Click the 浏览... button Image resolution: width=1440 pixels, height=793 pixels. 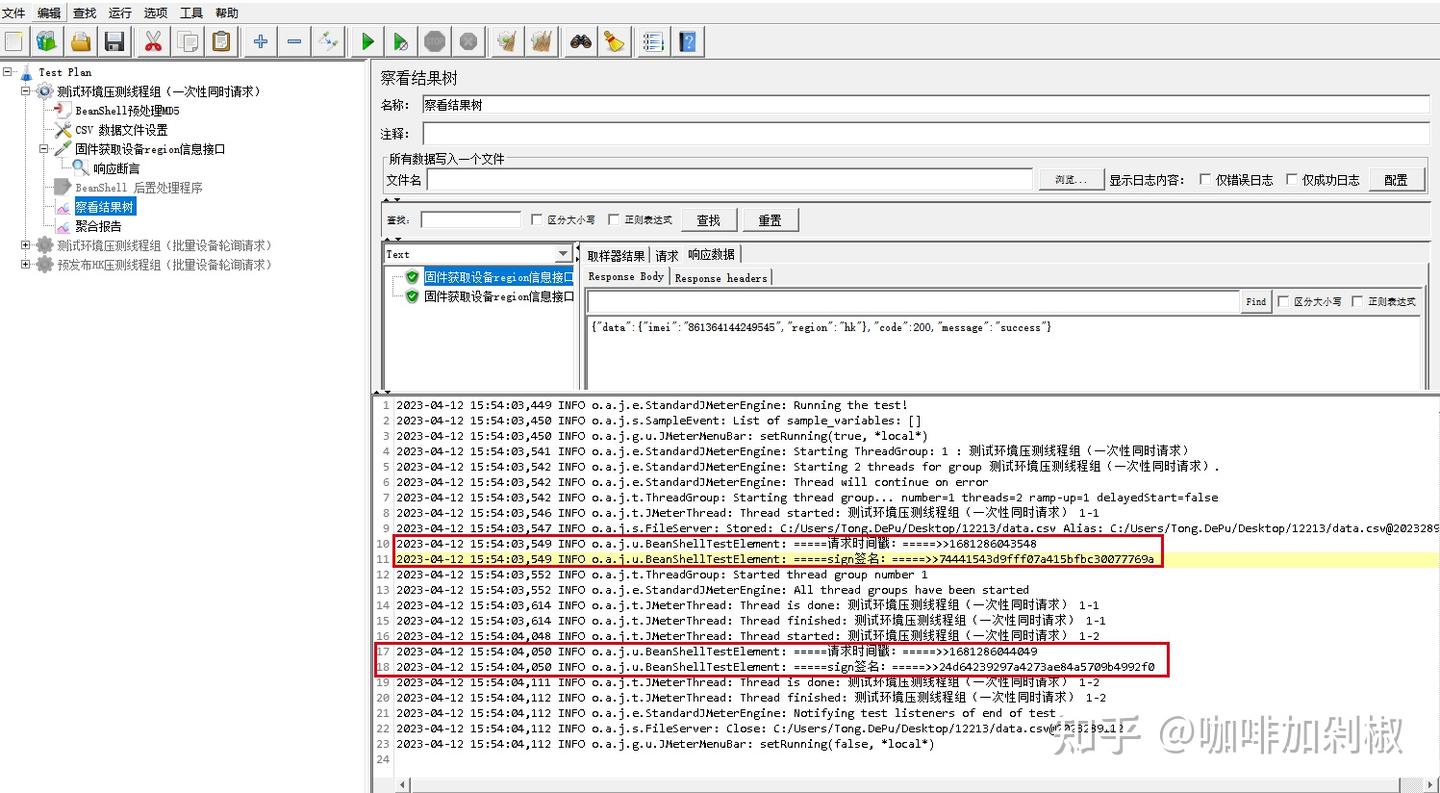1071,180
